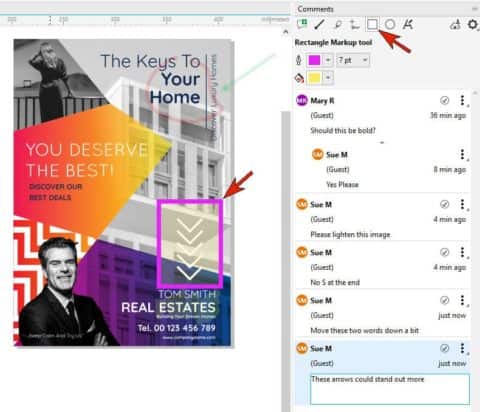Click the 'TOM SMITH' text on the poster
The image size is (480, 412).
[x=187, y=294]
